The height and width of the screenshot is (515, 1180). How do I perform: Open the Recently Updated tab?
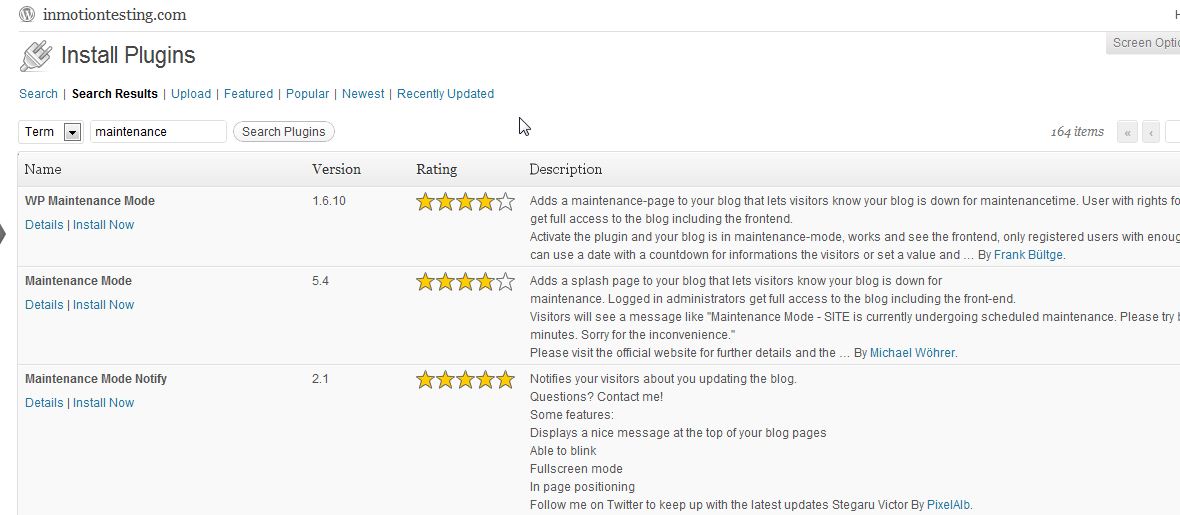tap(445, 94)
